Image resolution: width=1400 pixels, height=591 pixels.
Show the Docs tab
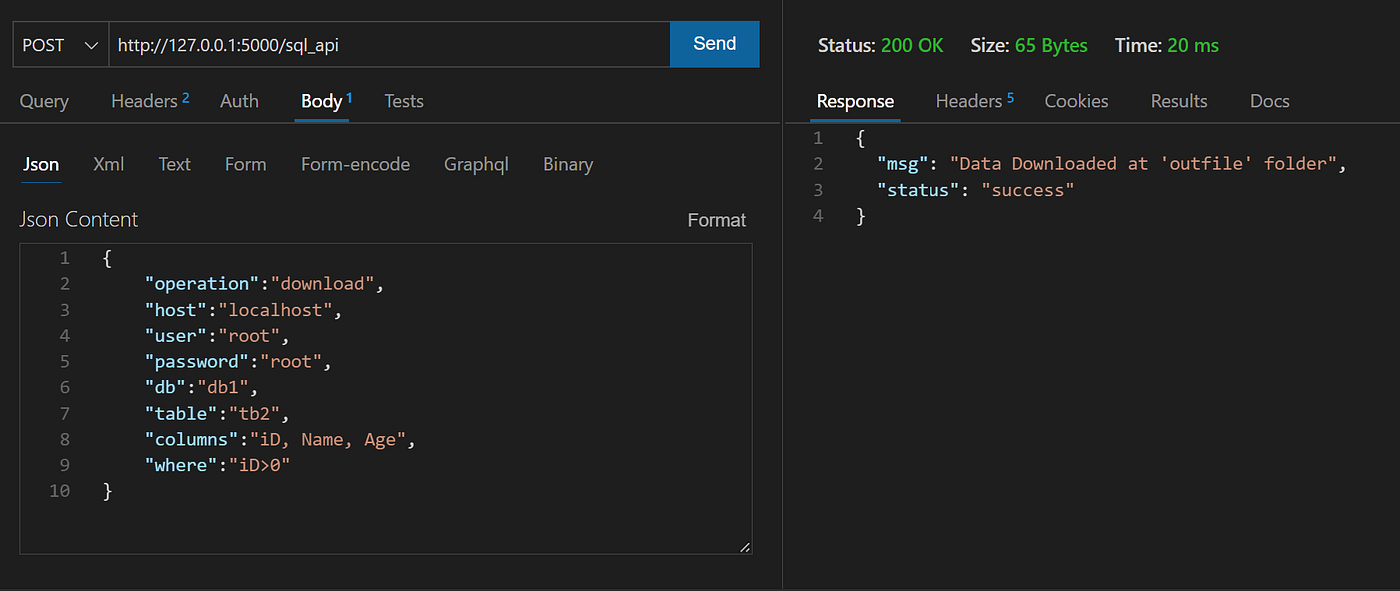1269,101
